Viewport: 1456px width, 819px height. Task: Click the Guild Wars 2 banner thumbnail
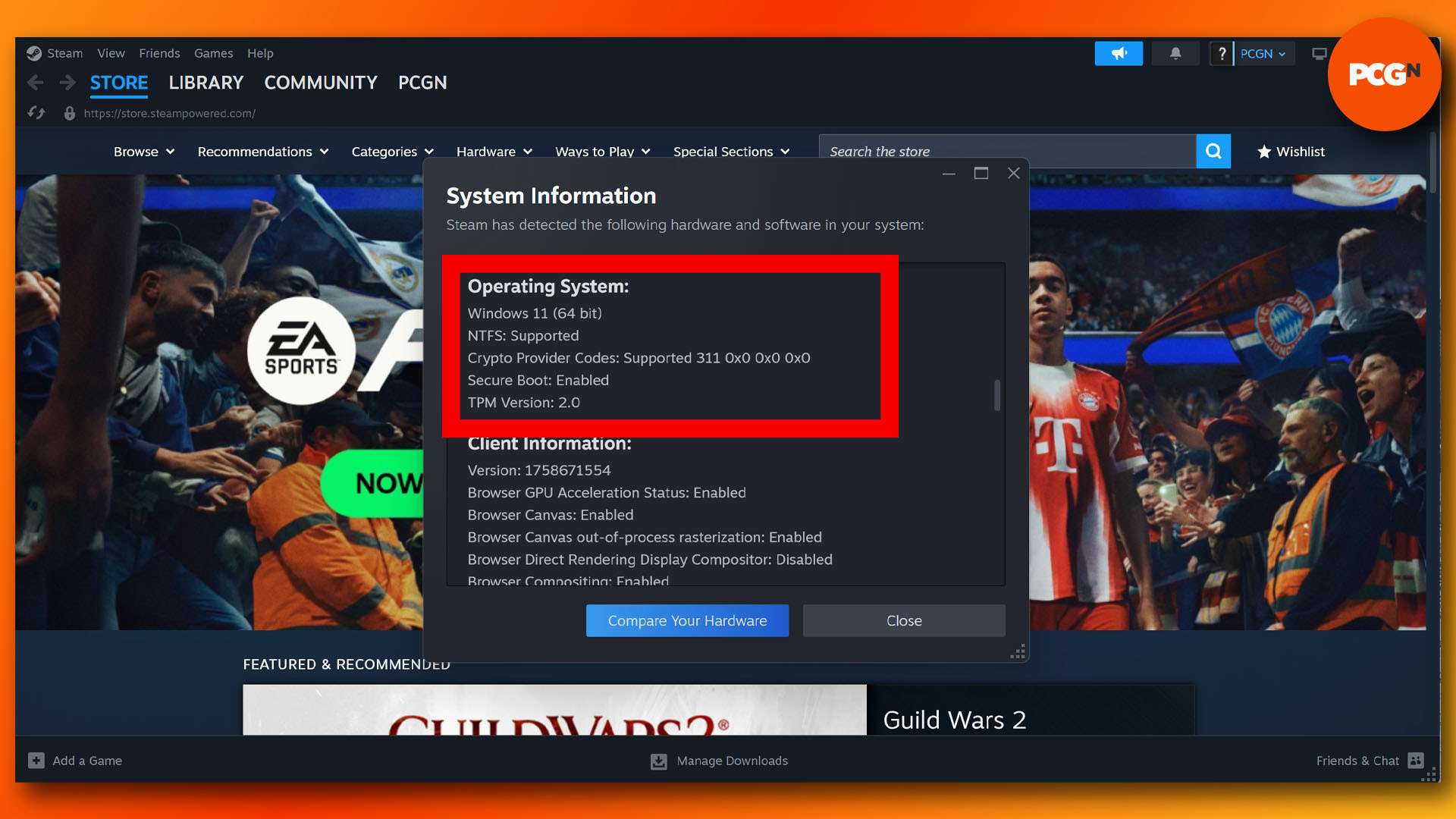click(554, 710)
